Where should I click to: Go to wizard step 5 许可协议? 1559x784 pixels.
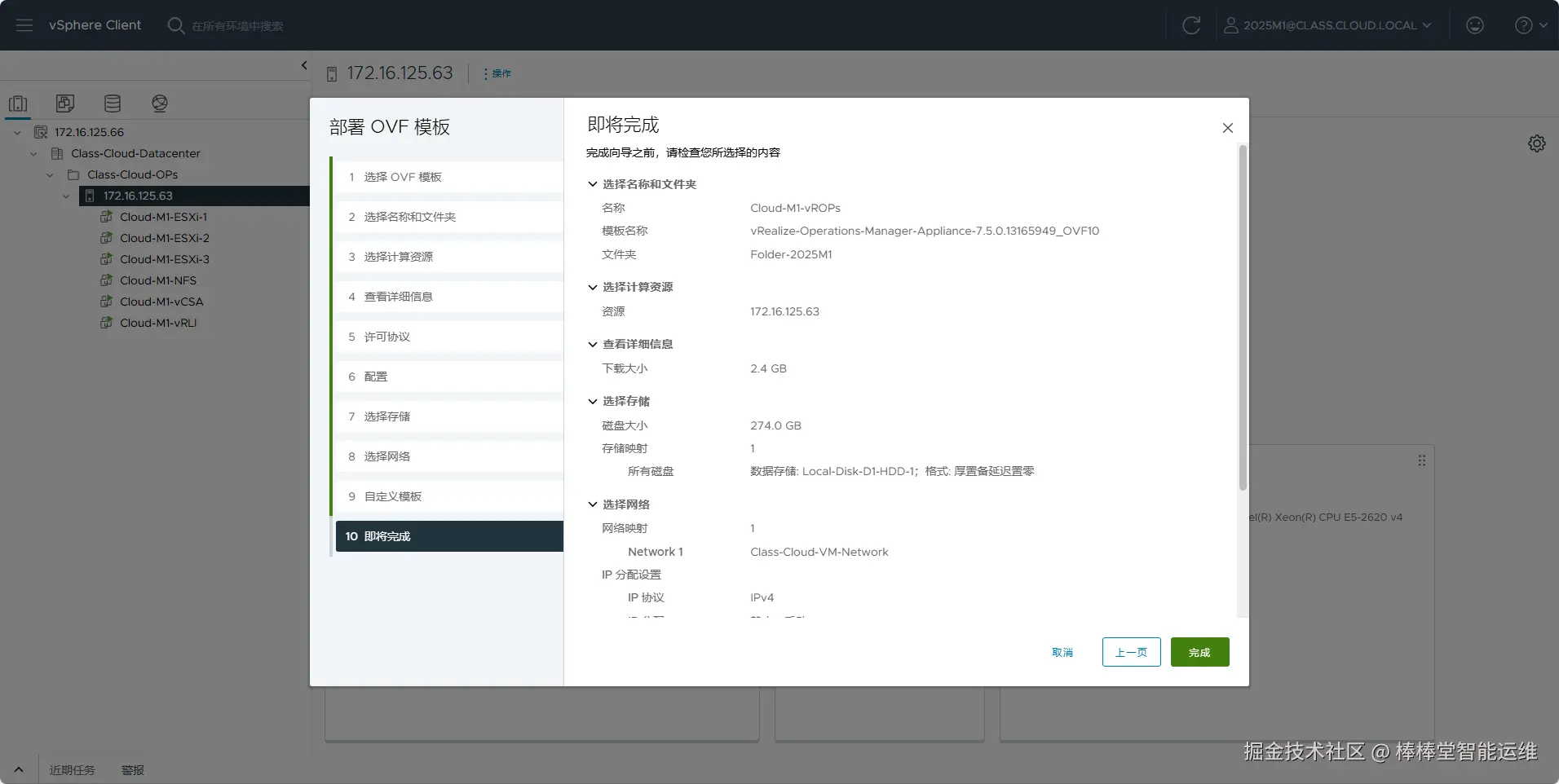tap(449, 337)
